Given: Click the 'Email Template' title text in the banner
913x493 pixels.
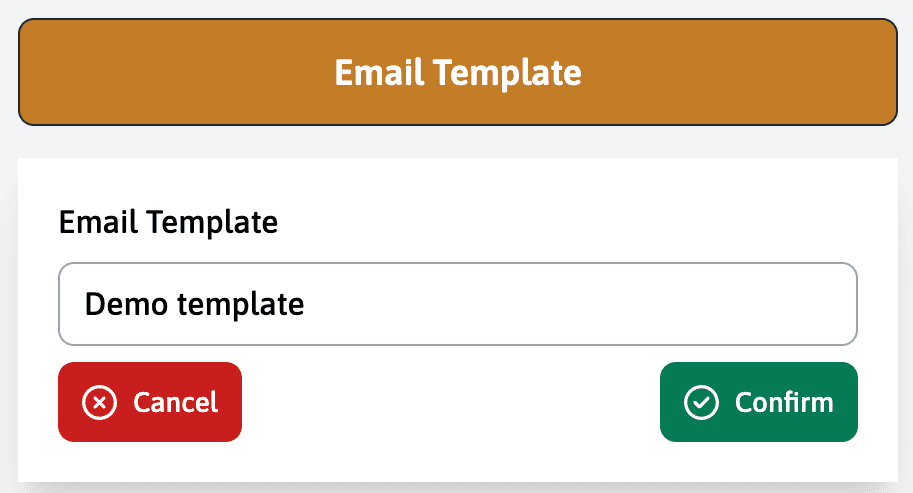Looking at the screenshot, I should tap(458, 73).
